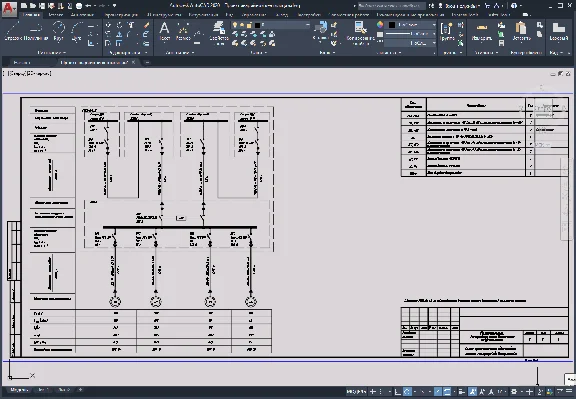Toggle Ortho mode in status bar
This screenshot has width=576, height=399.
coord(397,392)
